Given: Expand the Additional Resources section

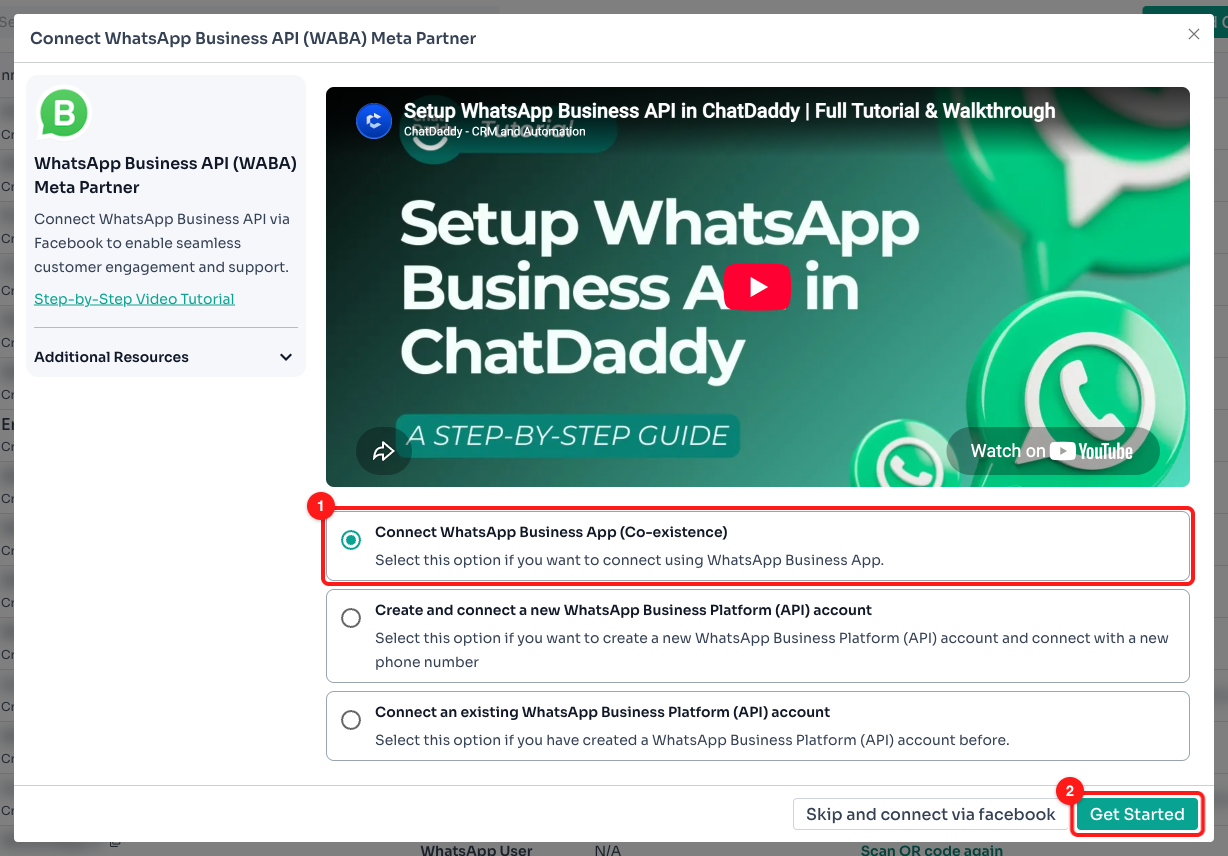Looking at the screenshot, I should [x=166, y=357].
